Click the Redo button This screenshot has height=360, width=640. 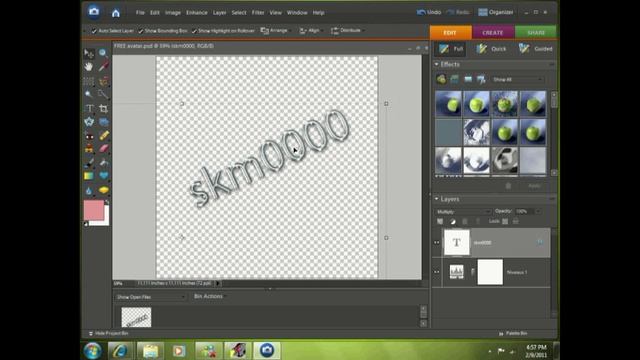pyautogui.click(x=458, y=12)
